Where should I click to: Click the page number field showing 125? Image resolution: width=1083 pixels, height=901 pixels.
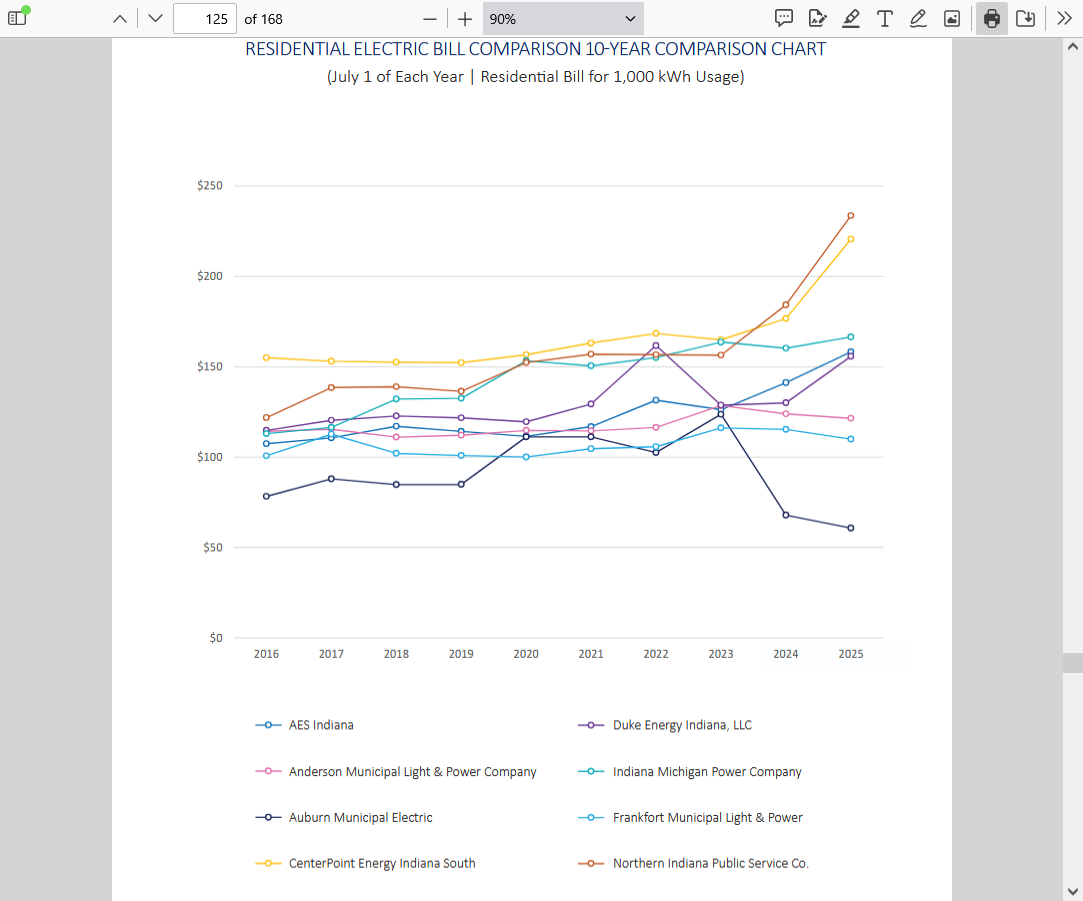coord(204,18)
